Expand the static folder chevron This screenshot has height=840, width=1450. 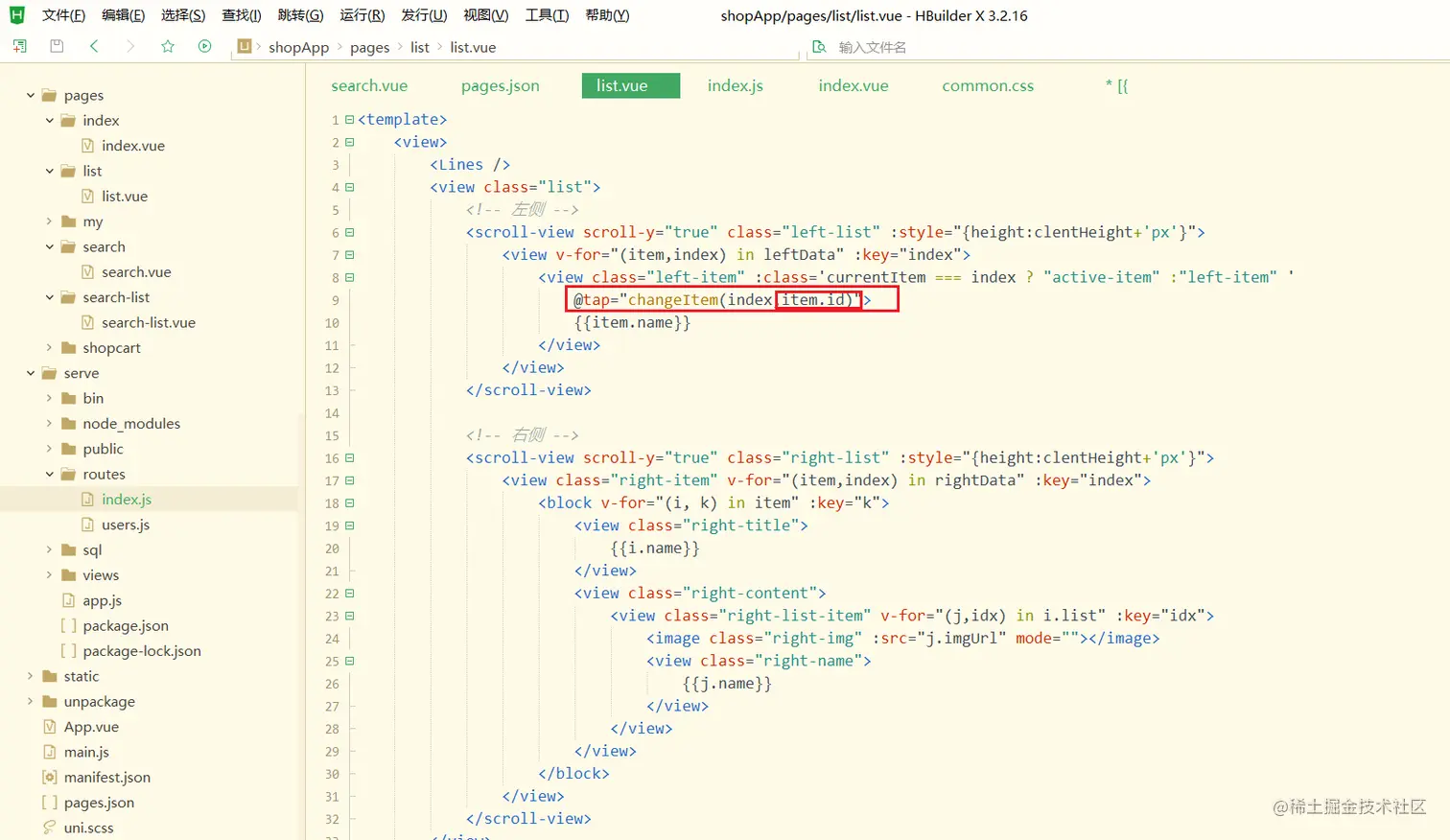(x=31, y=676)
